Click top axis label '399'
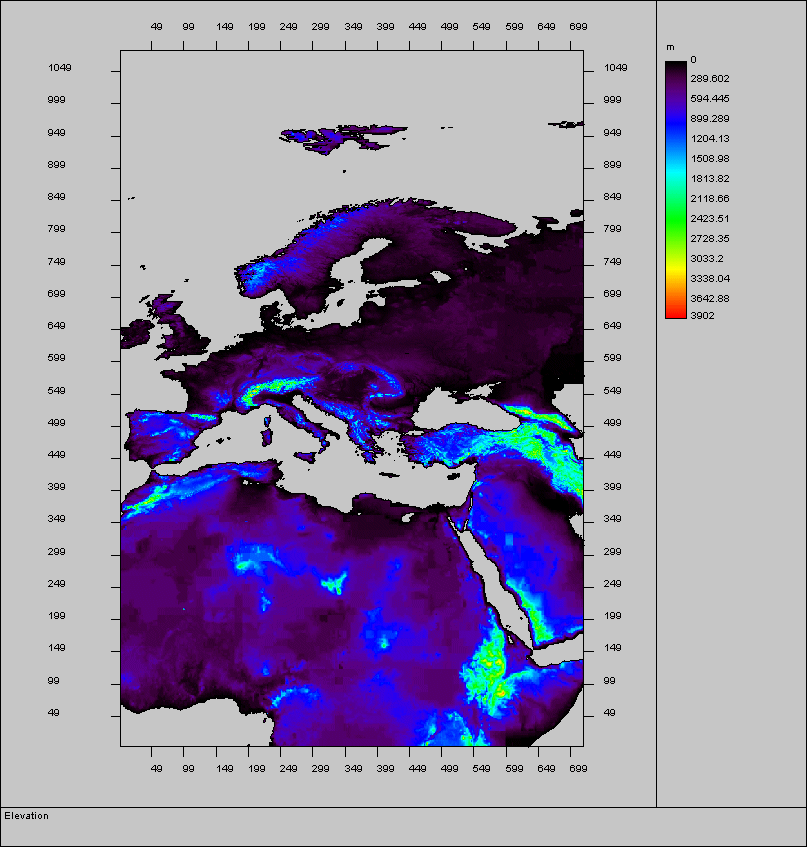Screen dimensions: 807x847 click(x=385, y=26)
